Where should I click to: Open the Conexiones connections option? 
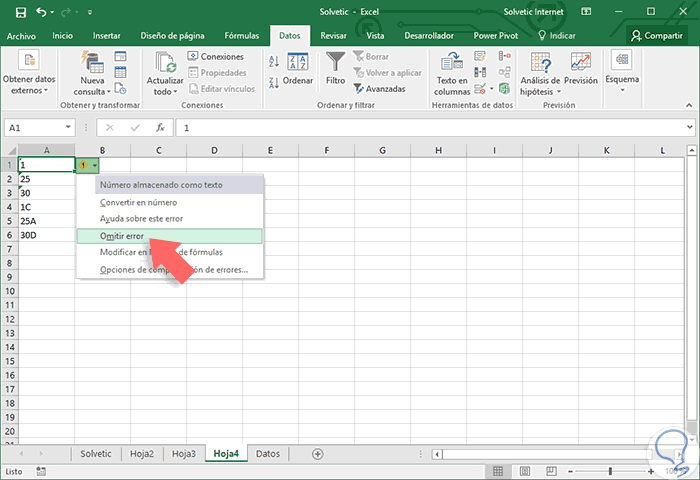[215, 56]
